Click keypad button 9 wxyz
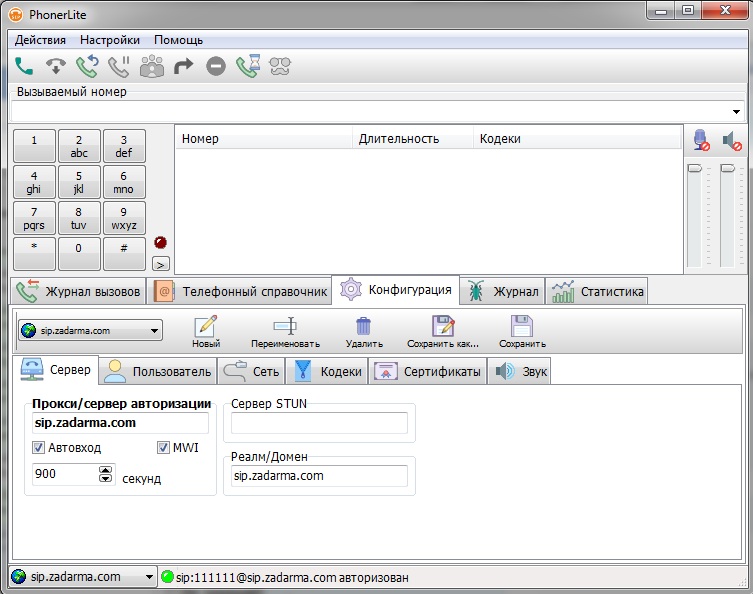753x594 pixels. pyautogui.click(x=124, y=218)
